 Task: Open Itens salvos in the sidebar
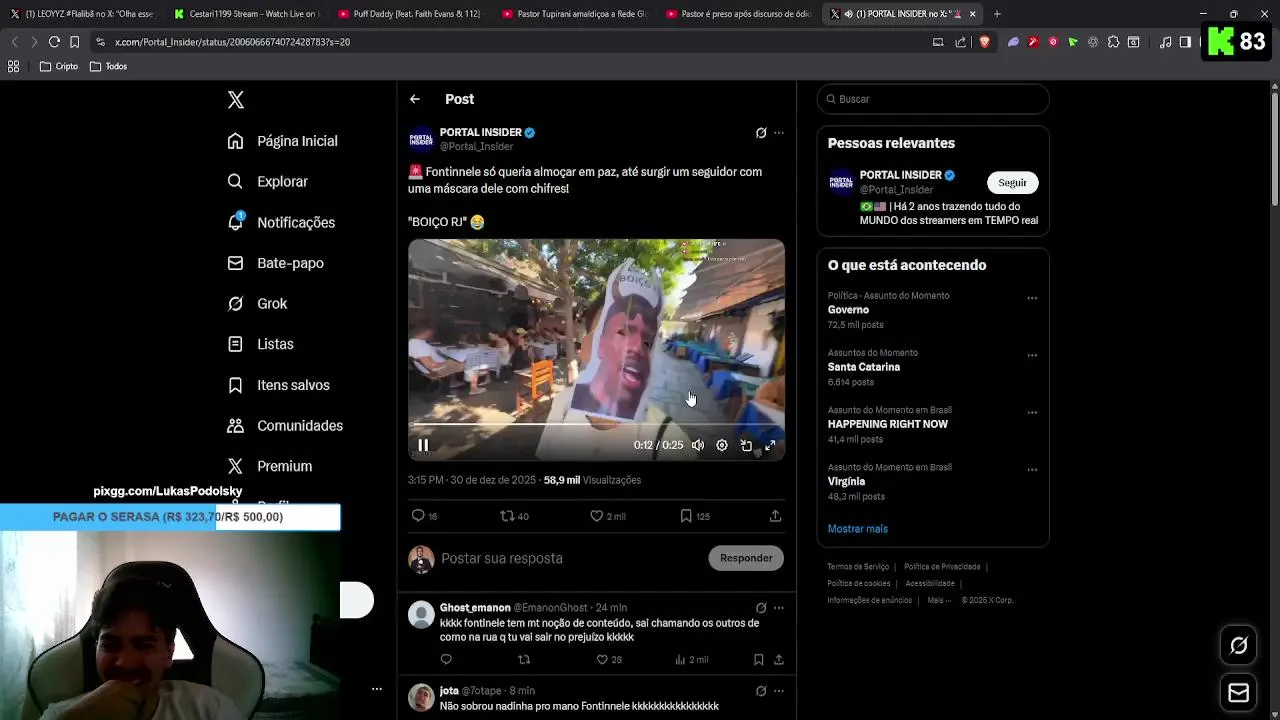(278, 385)
